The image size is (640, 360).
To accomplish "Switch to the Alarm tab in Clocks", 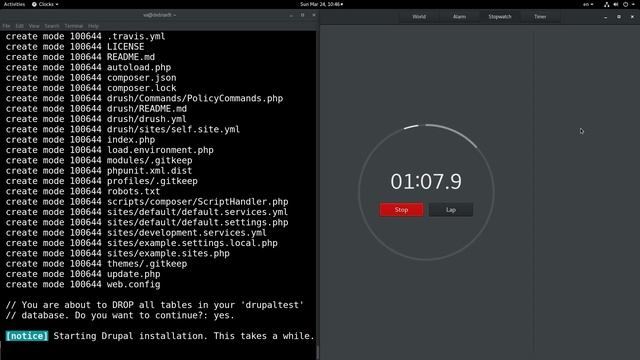I will pyautogui.click(x=459, y=17).
